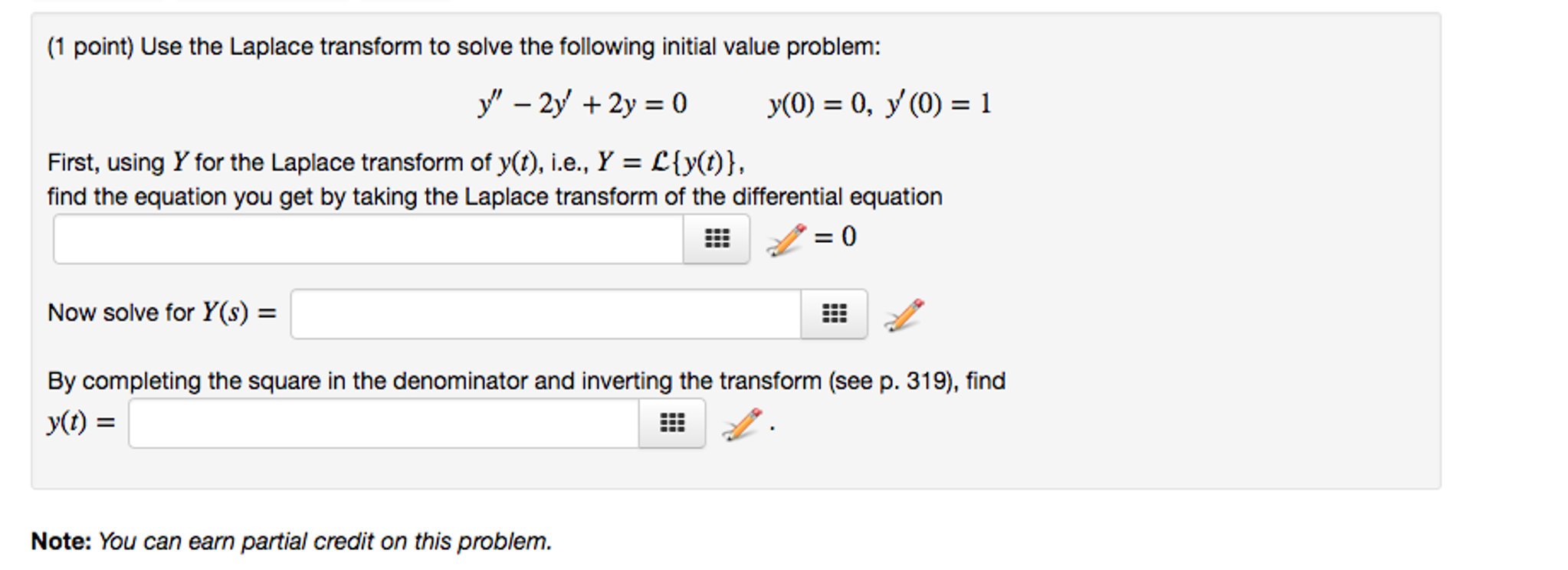Viewport: 1568px width, 570px height.
Task: Click the pencil icon beside the y(t) blank
Action: (x=740, y=424)
